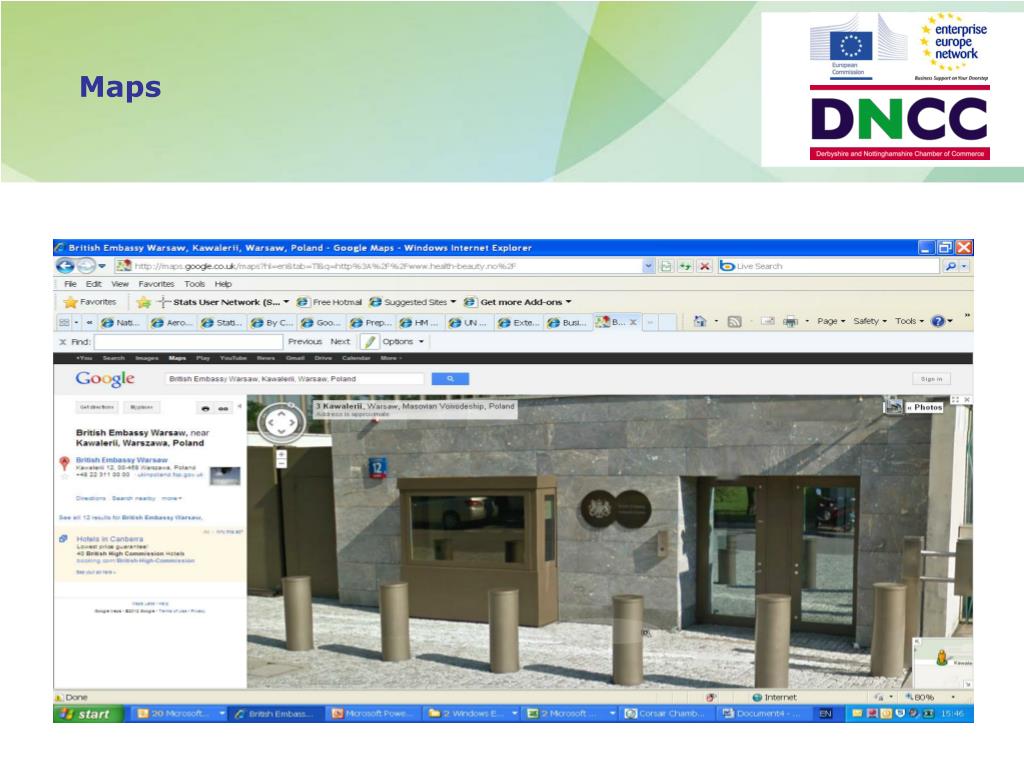1024x768 pixels.
Task: Click the Home house icon
Action: 700,321
